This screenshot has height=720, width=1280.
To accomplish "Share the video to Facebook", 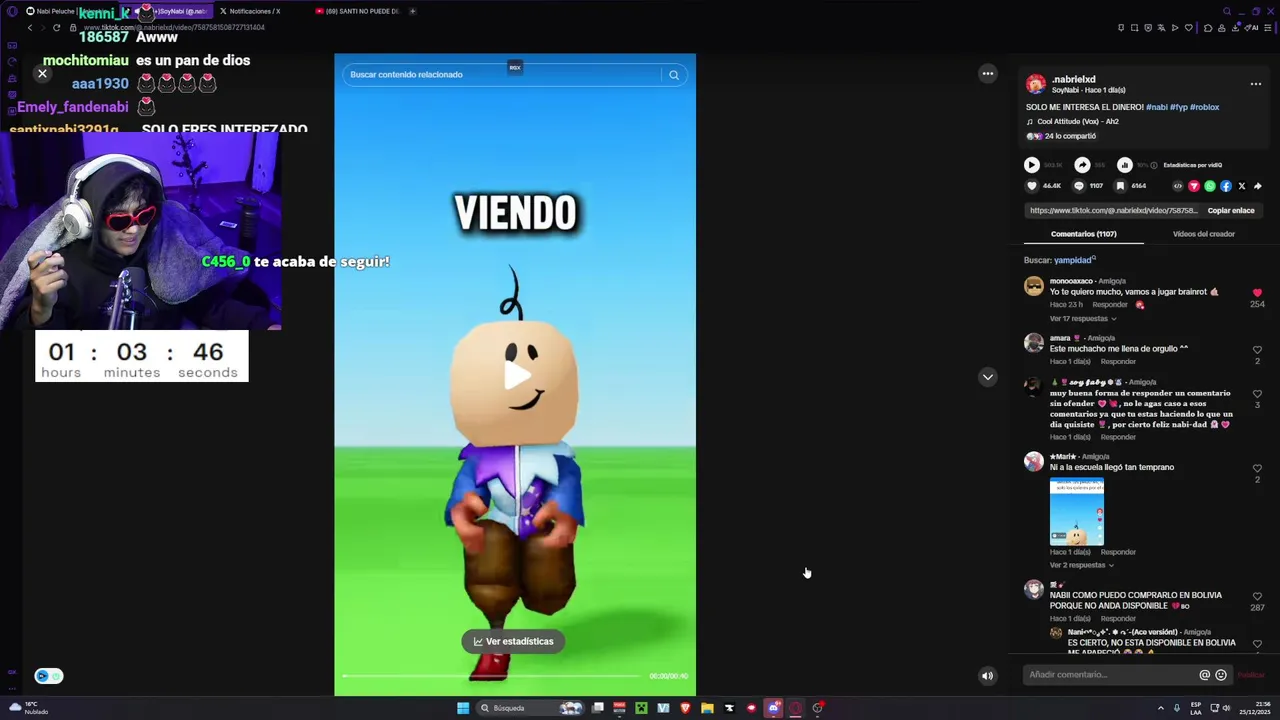I will [1226, 186].
